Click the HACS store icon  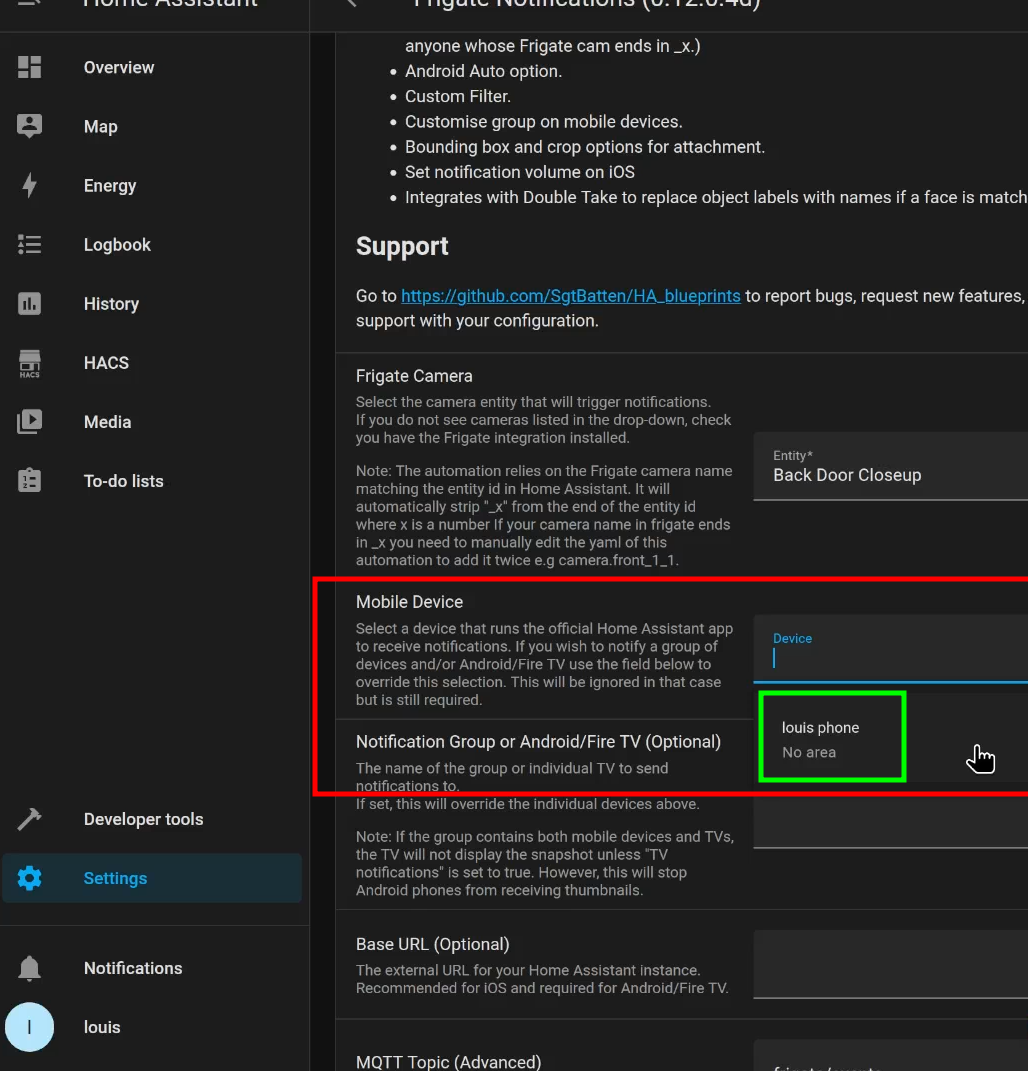(29, 363)
